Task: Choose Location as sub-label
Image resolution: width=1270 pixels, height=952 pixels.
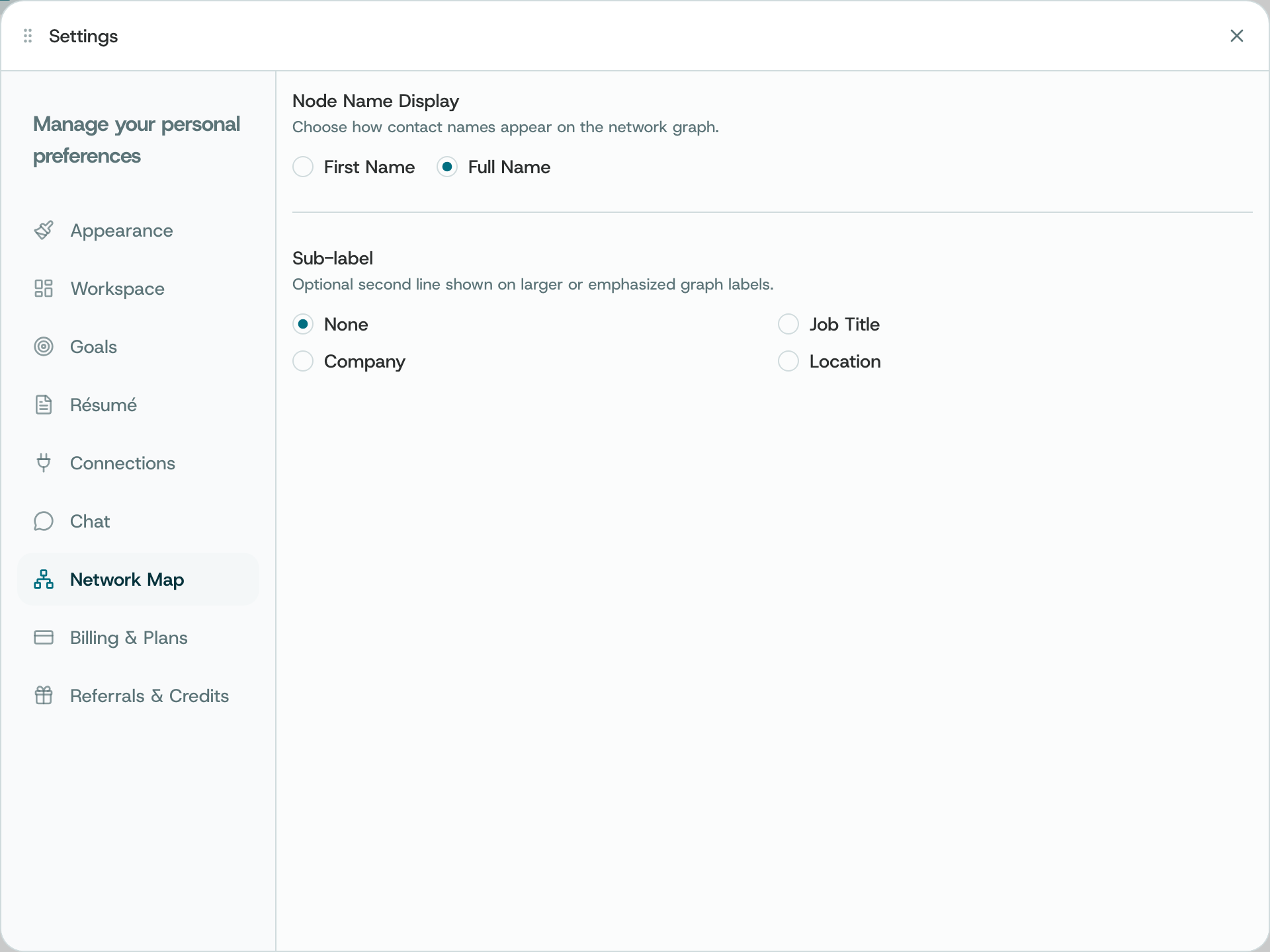Action: [x=788, y=362]
